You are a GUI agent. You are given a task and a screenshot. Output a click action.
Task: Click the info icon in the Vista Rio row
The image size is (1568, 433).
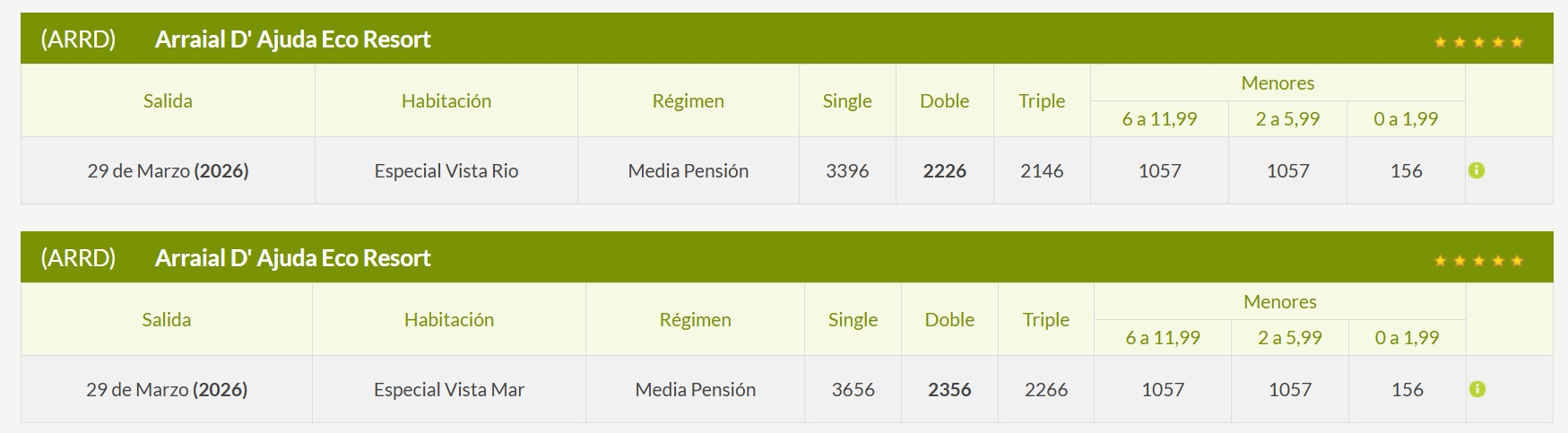[x=1477, y=170]
